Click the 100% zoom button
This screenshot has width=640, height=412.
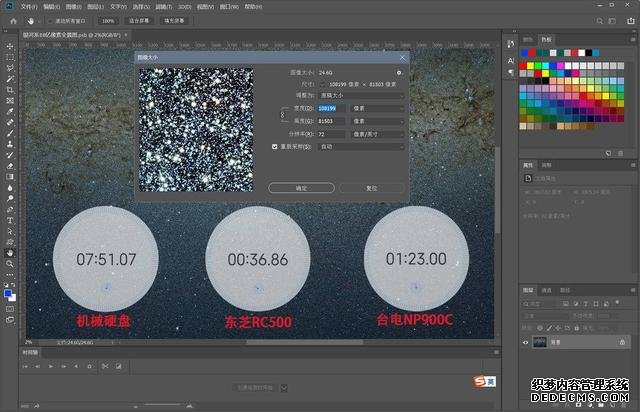tap(108, 21)
